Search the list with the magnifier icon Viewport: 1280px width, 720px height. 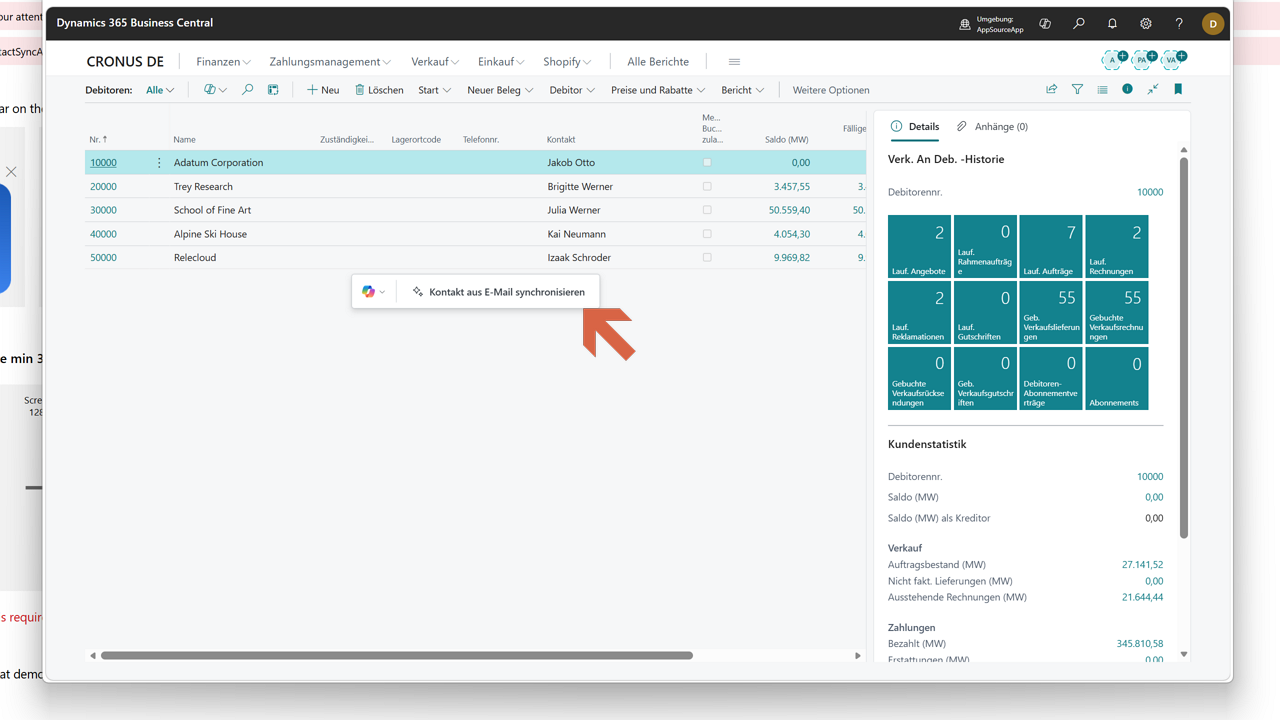coord(247,89)
